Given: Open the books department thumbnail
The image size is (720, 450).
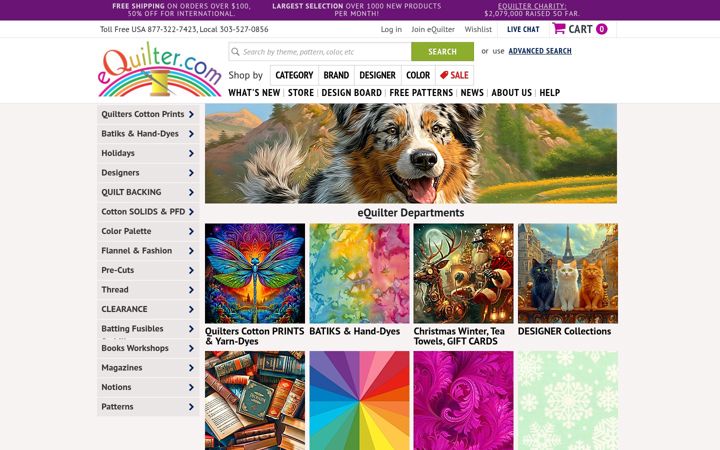Looking at the screenshot, I should (x=255, y=400).
